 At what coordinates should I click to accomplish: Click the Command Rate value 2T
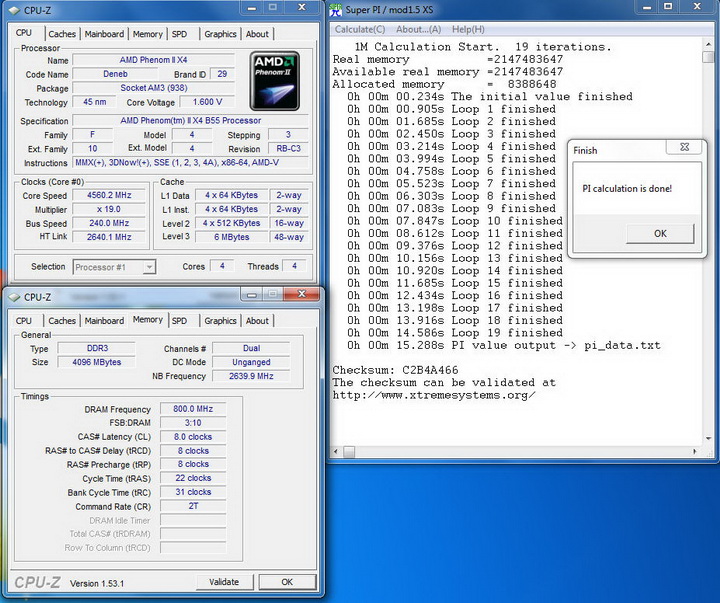[x=193, y=506]
